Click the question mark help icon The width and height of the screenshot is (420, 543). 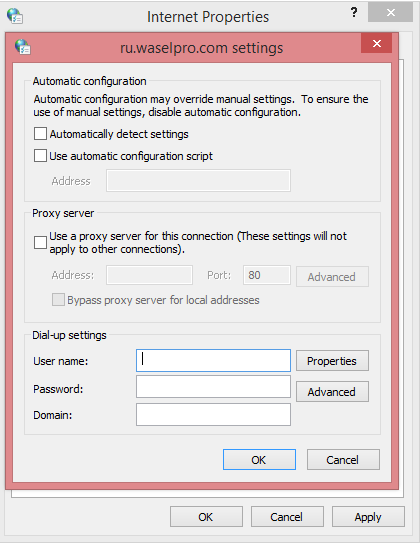tap(354, 12)
